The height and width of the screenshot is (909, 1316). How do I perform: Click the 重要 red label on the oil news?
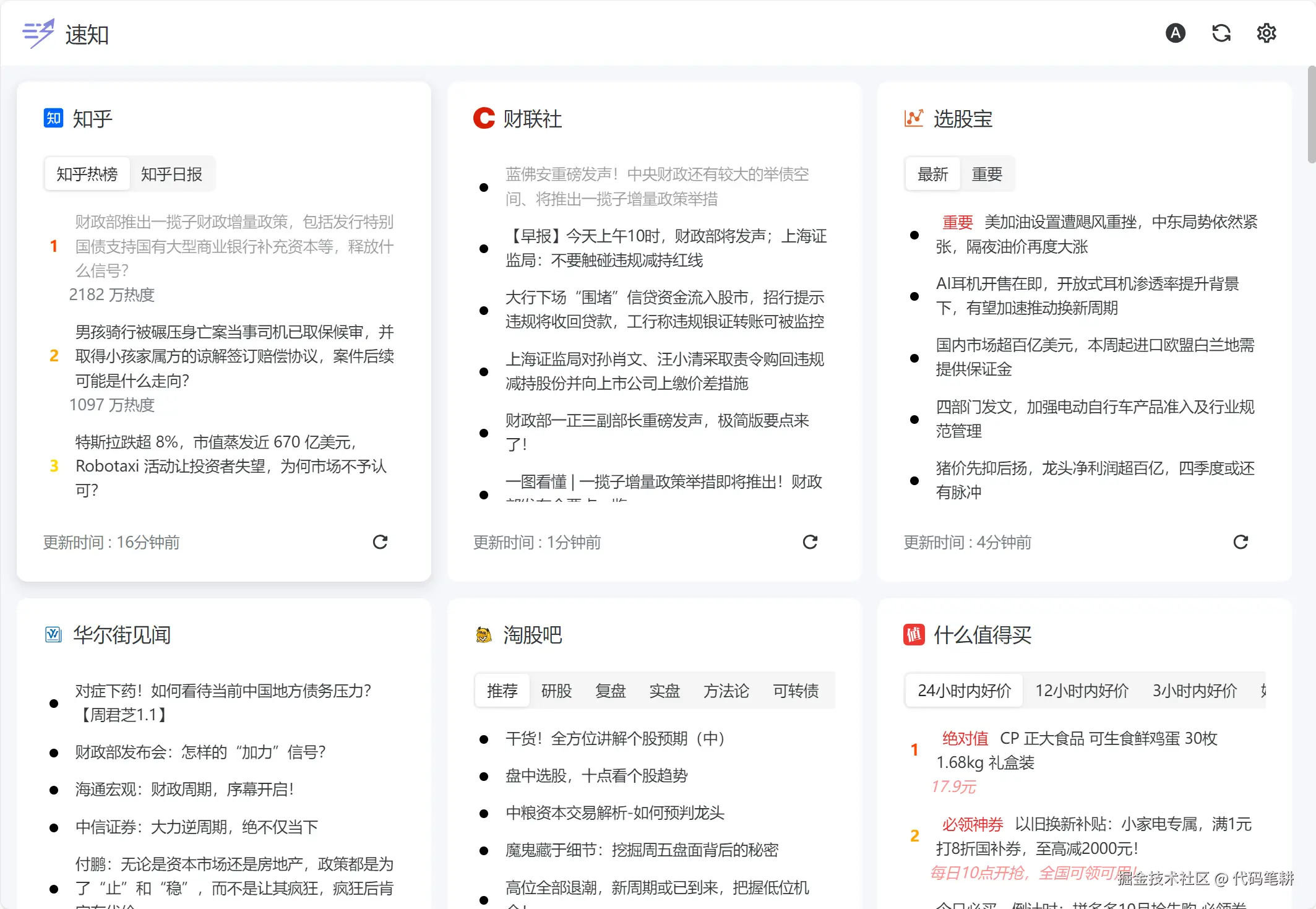coord(957,222)
